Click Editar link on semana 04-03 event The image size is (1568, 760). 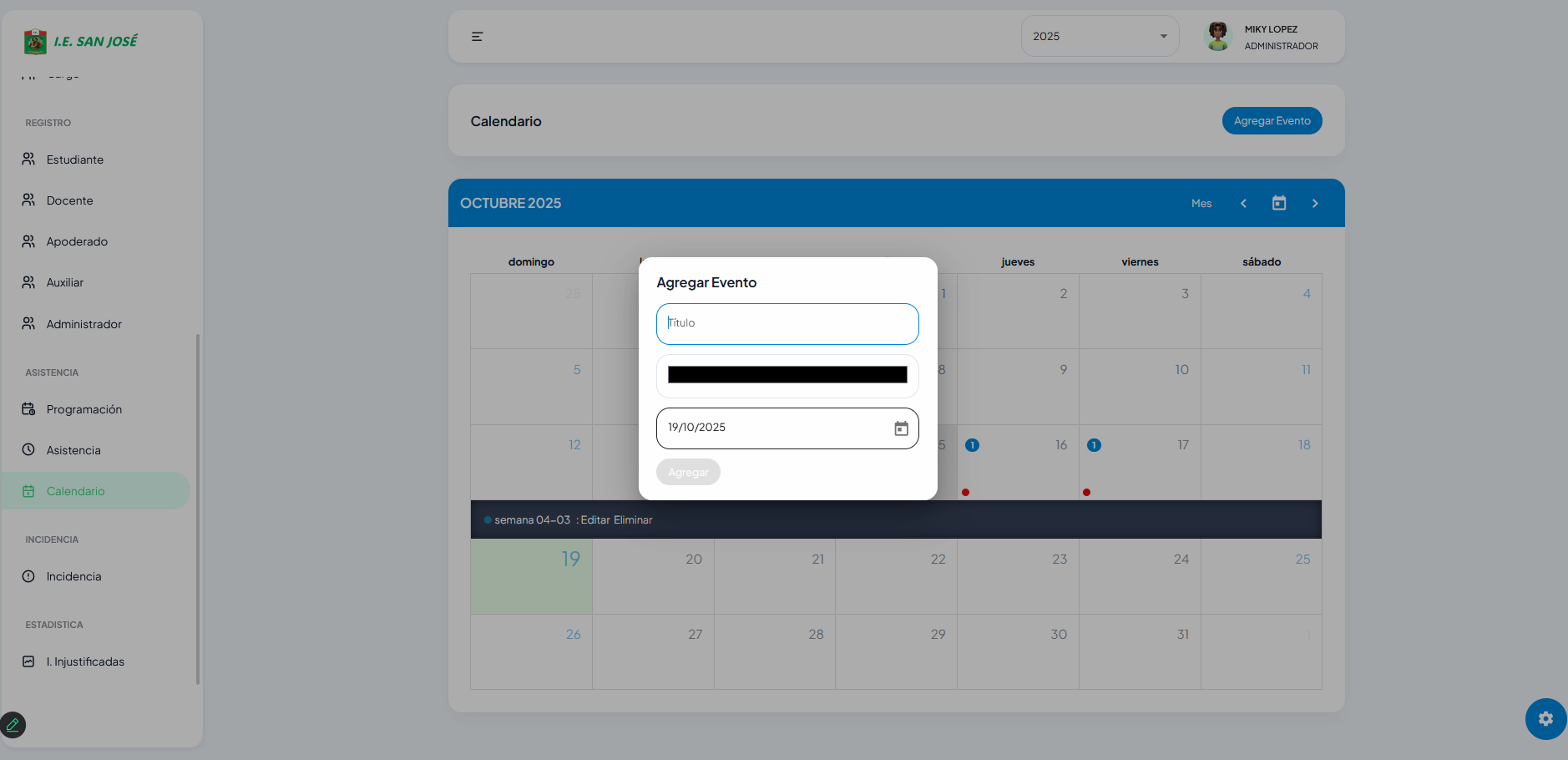[x=595, y=519]
